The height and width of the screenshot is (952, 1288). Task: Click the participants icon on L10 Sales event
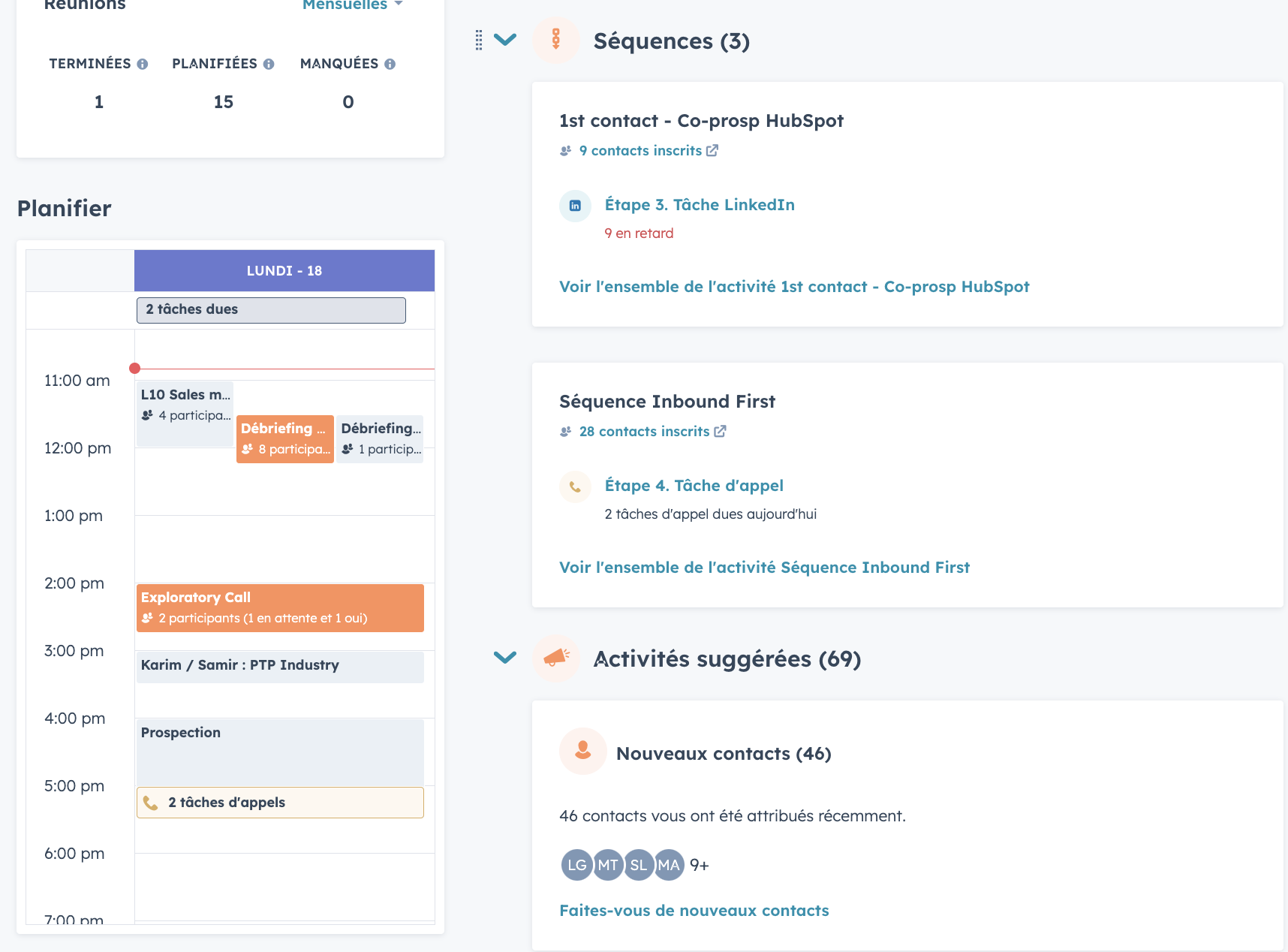[147, 415]
